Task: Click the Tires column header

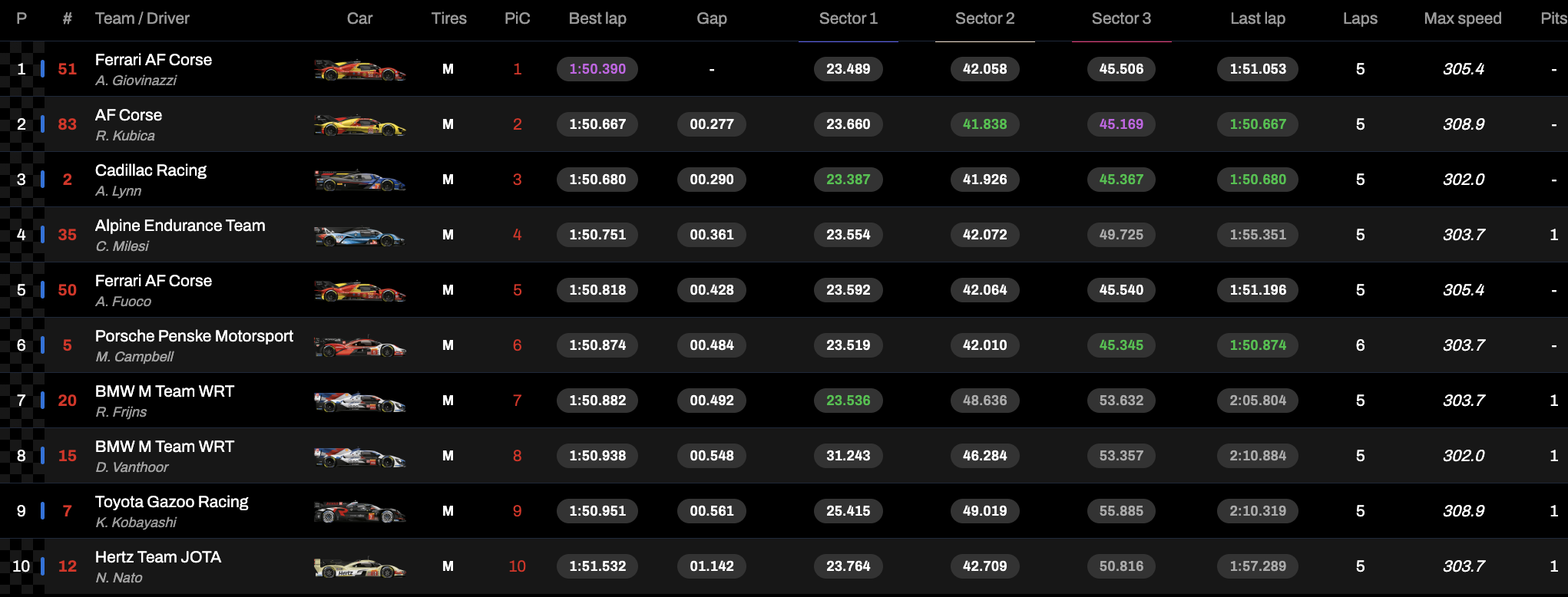Action: pos(449,18)
